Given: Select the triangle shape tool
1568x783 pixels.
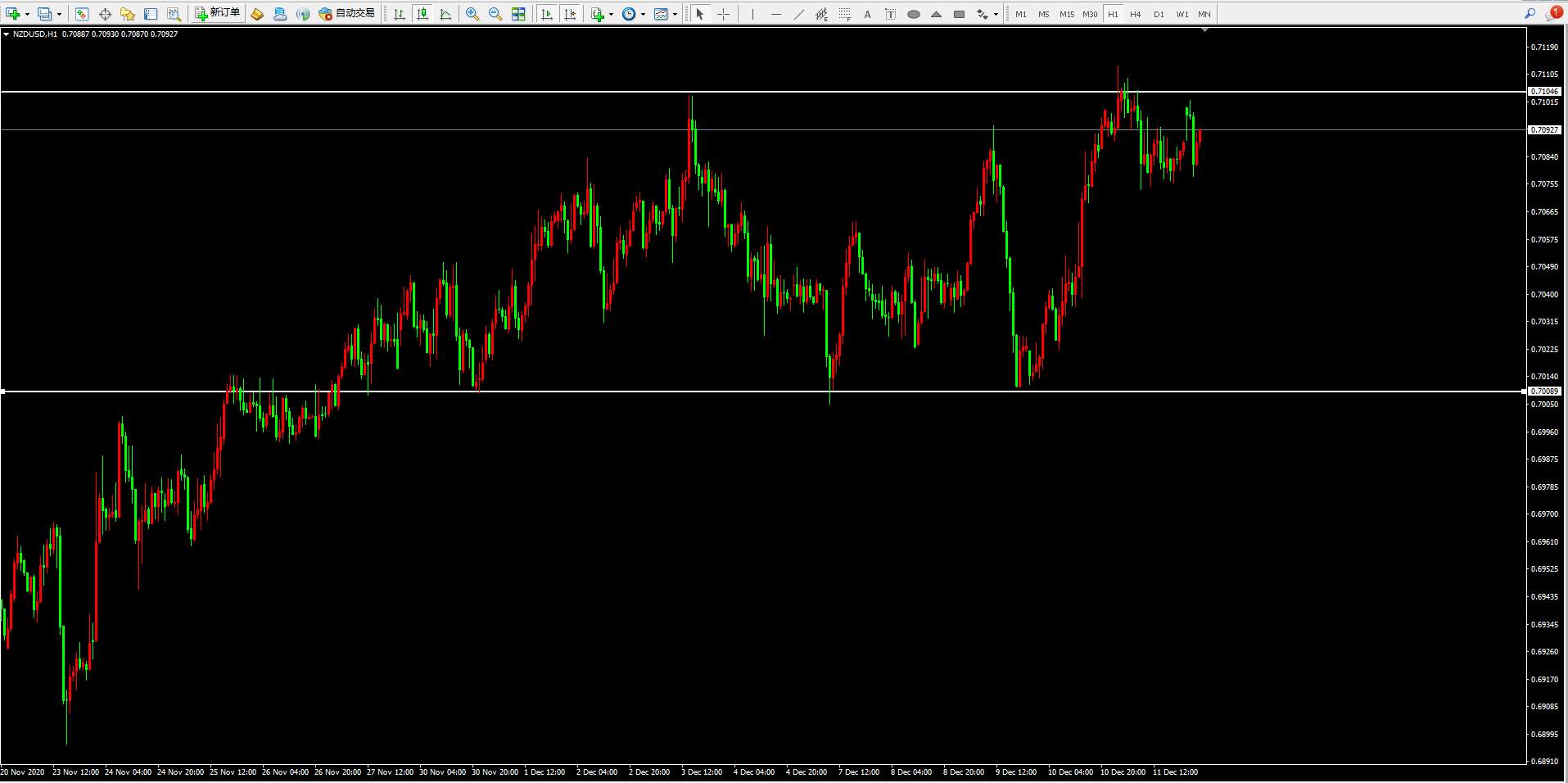Looking at the screenshot, I should tap(937, 14).
